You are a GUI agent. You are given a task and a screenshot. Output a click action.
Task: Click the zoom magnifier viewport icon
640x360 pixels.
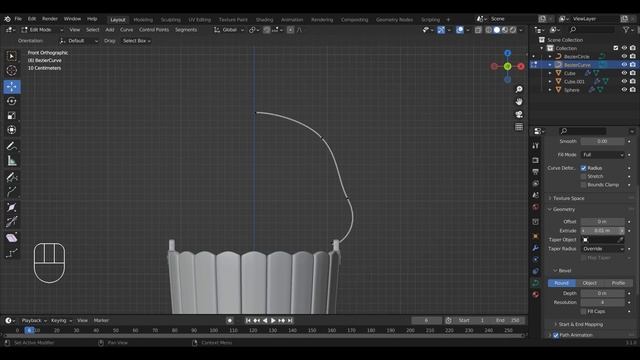click(x=519, y=89)
